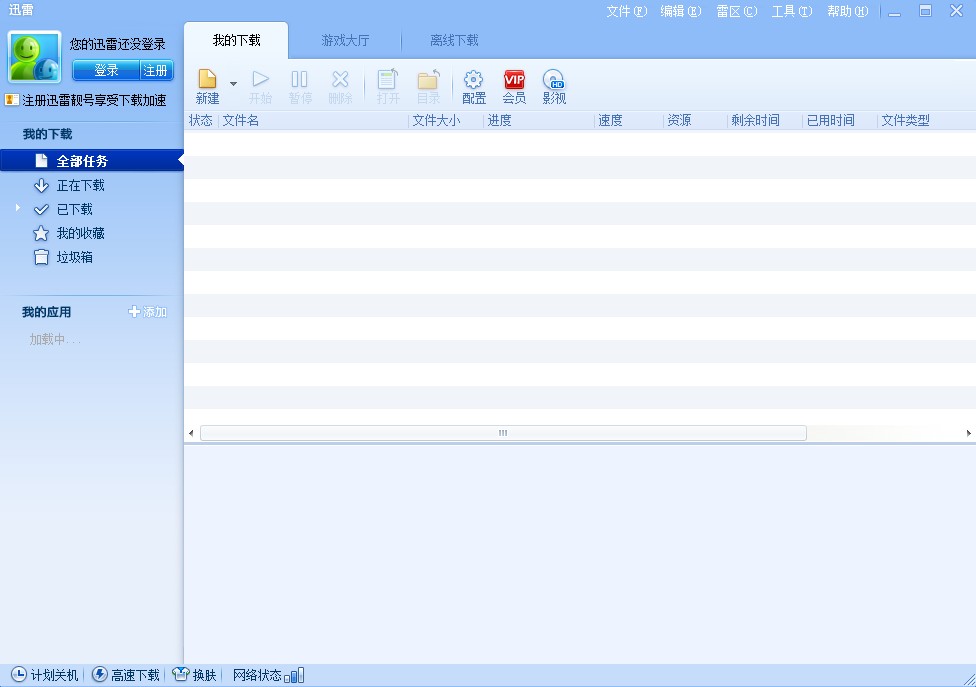The image size is (976, 687).
Task: Open the 影视 video icon
Action: point(553,80)
